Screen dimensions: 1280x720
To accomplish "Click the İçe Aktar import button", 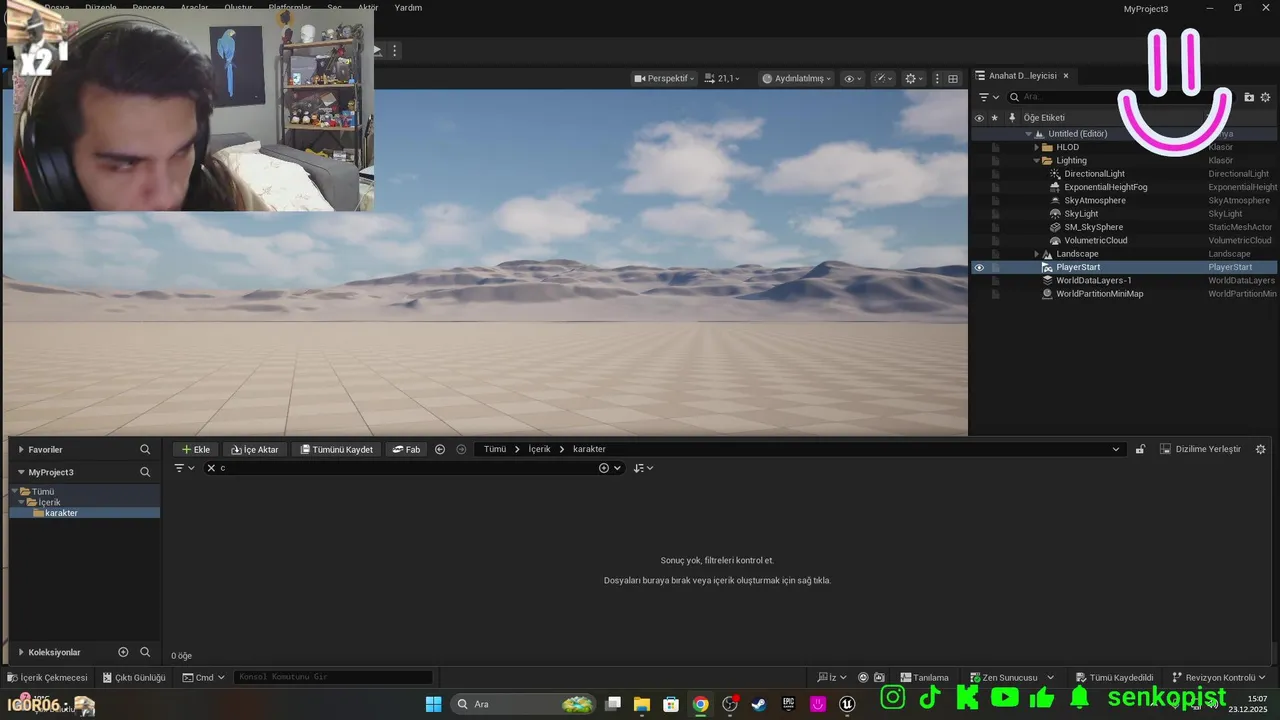I will pyautogui.click(x=255, y=450).
